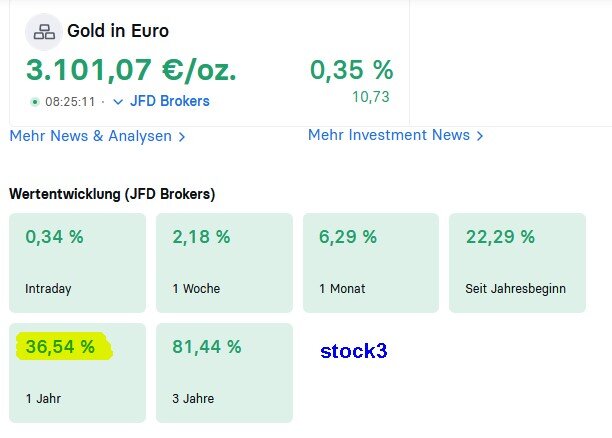Click the highlighted 36,54 % value
The width and height of the screenshot is (612, 438).
pyautogui.click(x=61, y=347)
